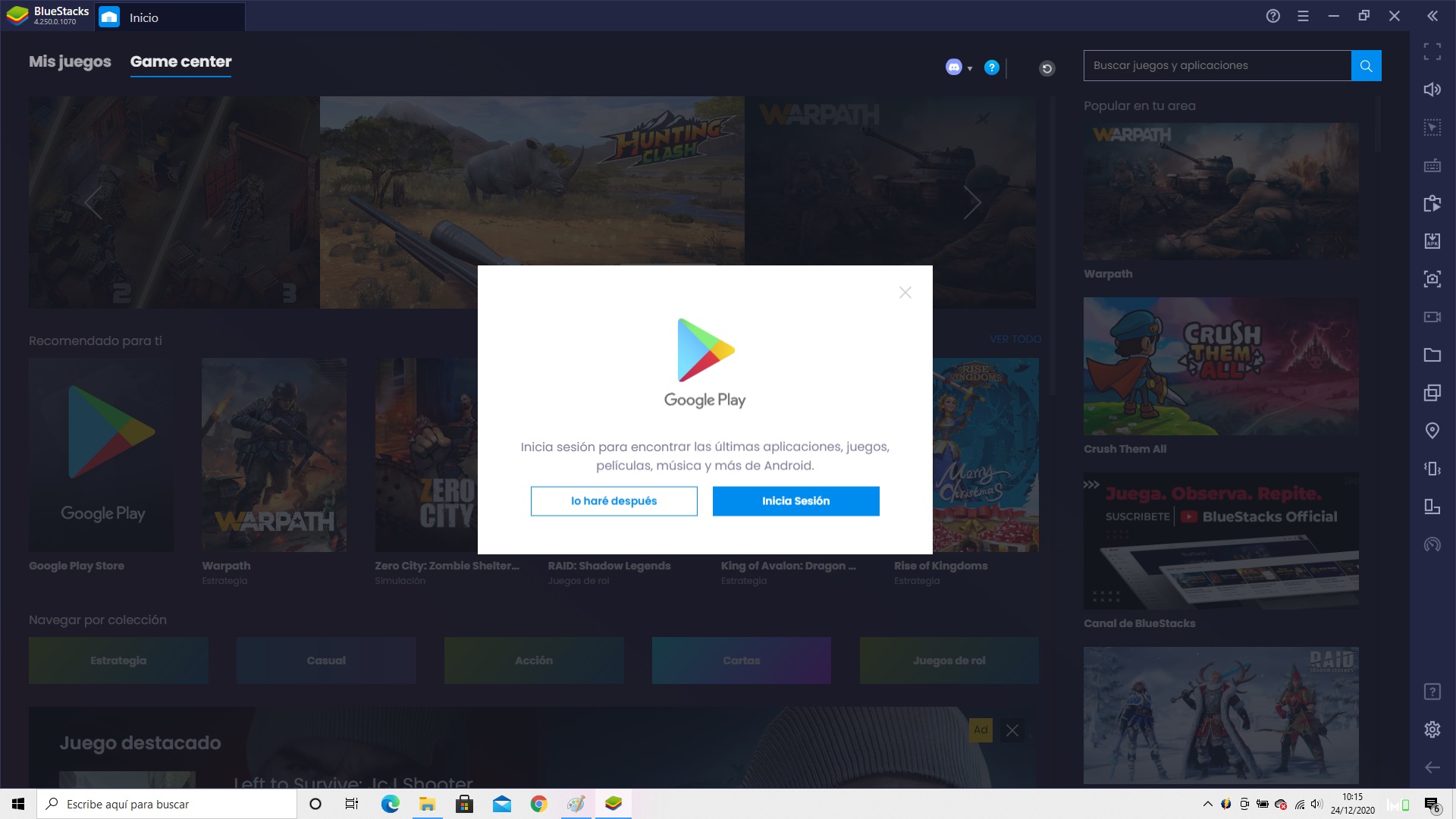Toggle fullscreen mode from the sidebar
Screen dimensions: 1456x819
coord(1432,52)
